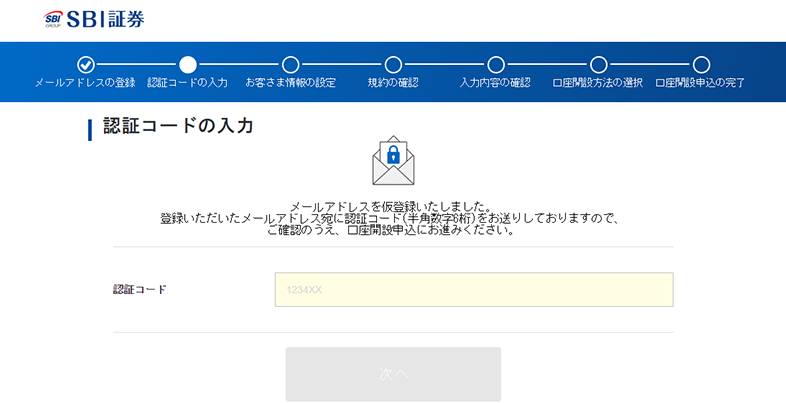
Task: Click the step circle above 口座開設方法の選択
Action: point(598,64)
